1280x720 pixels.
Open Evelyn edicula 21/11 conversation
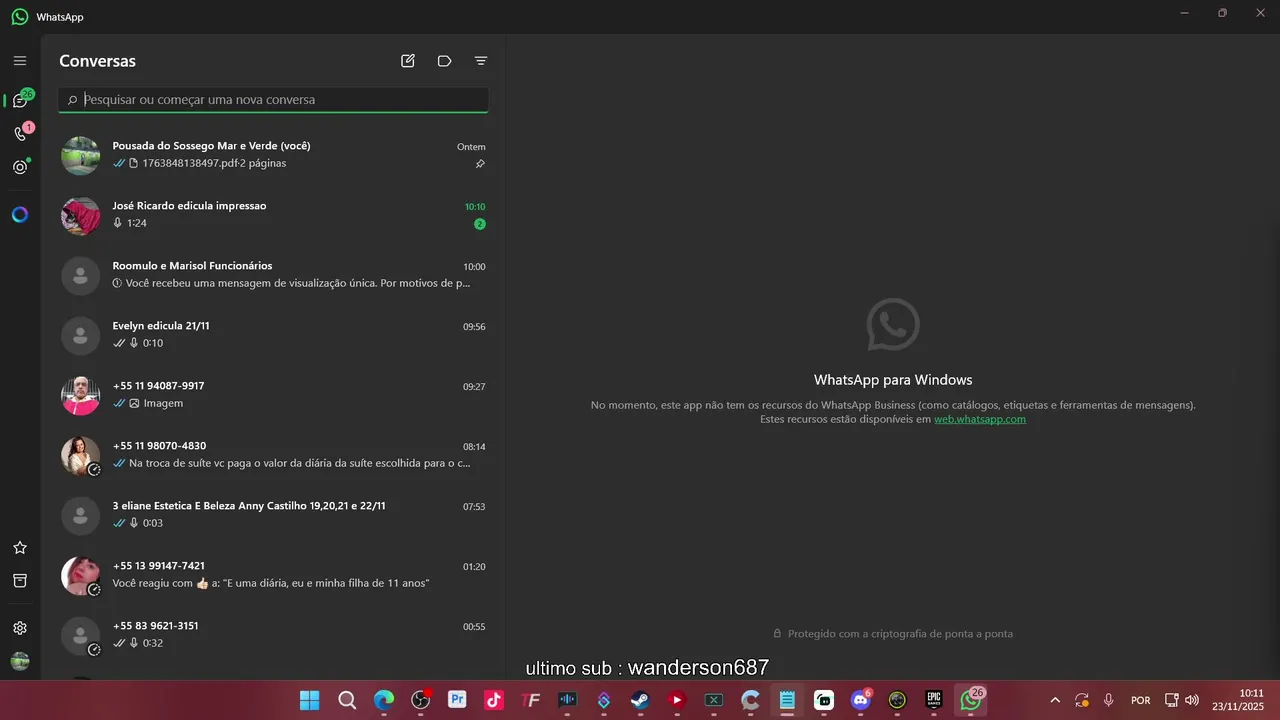tap(273, 335)
